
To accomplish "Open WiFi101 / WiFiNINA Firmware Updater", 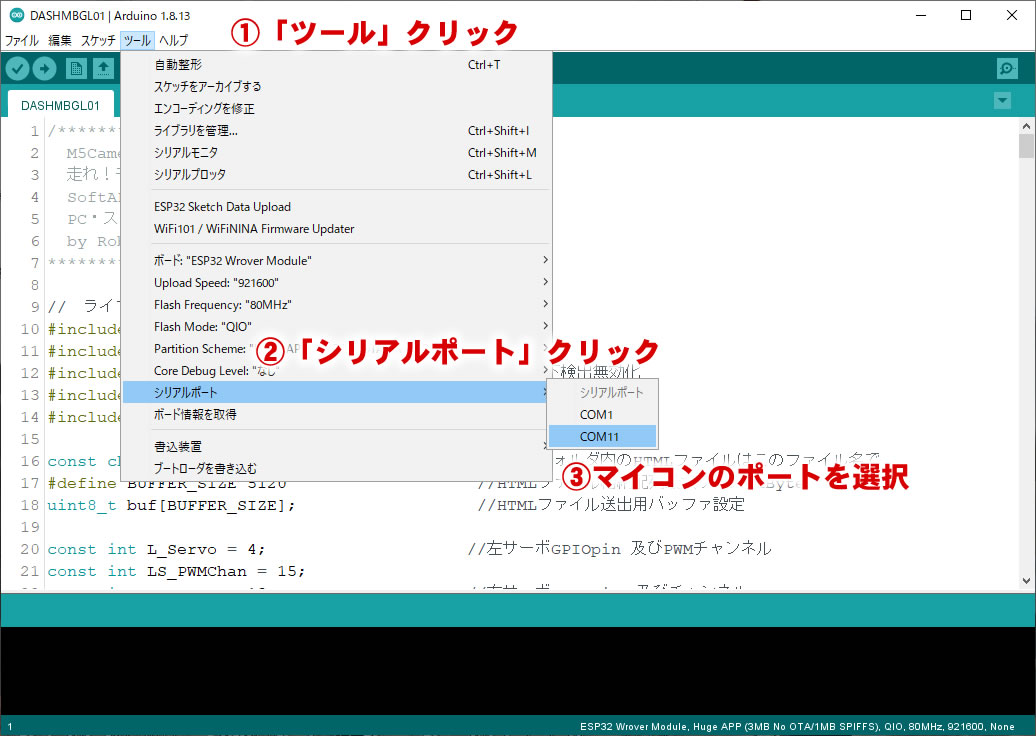I will (x=337, y=229).
